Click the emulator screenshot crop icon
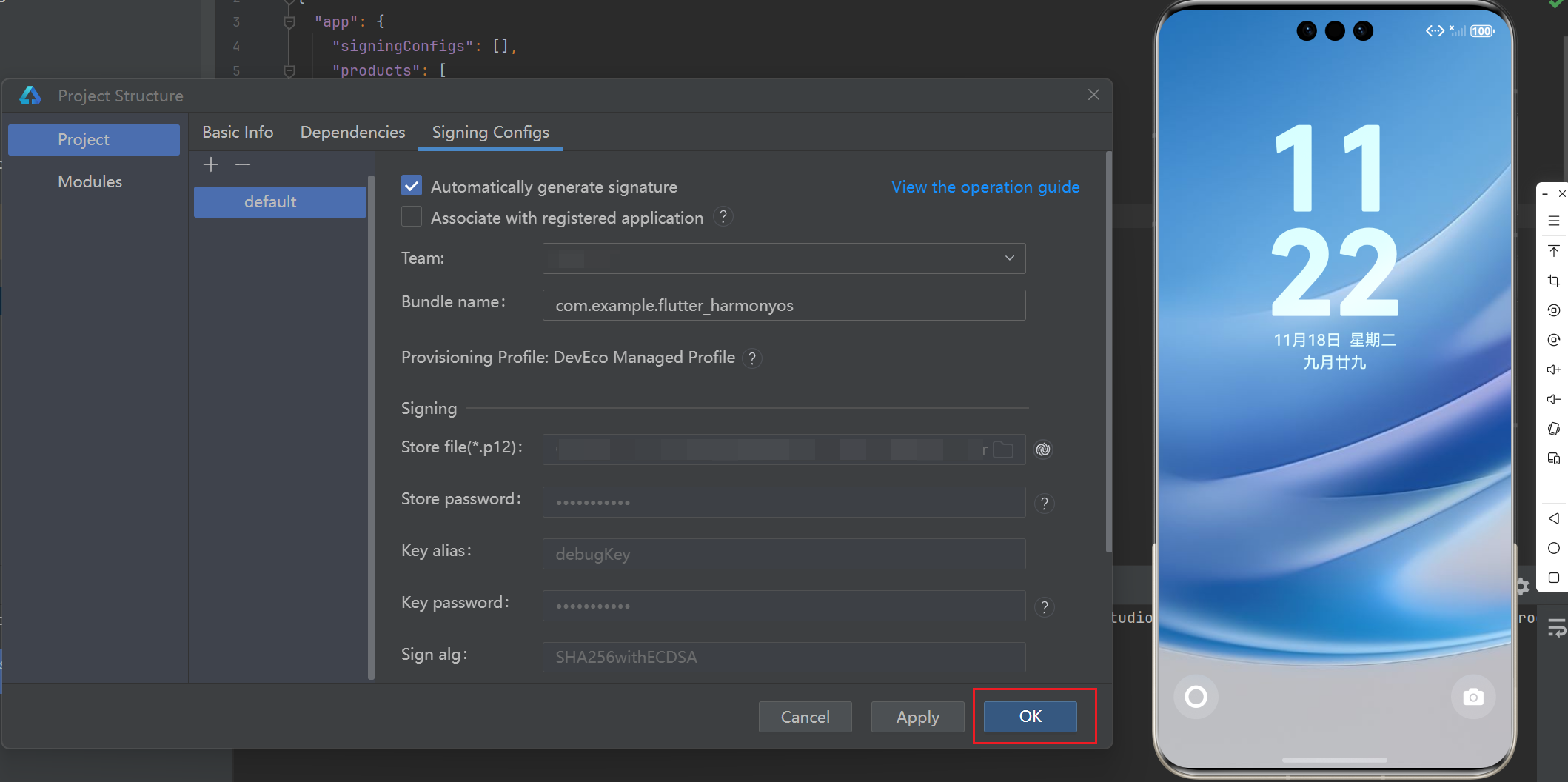 click(1553, 281)
